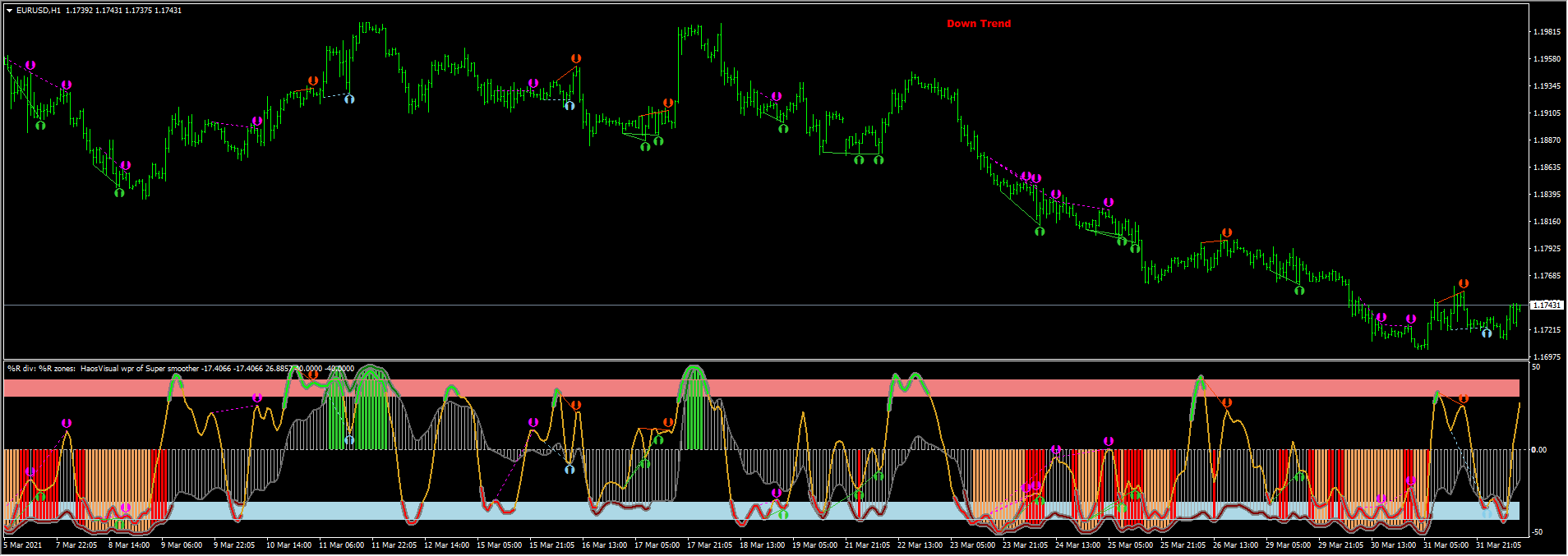
Task: Click the rightmost green up-arrow on price chart
Action: tap(1299, 290)
